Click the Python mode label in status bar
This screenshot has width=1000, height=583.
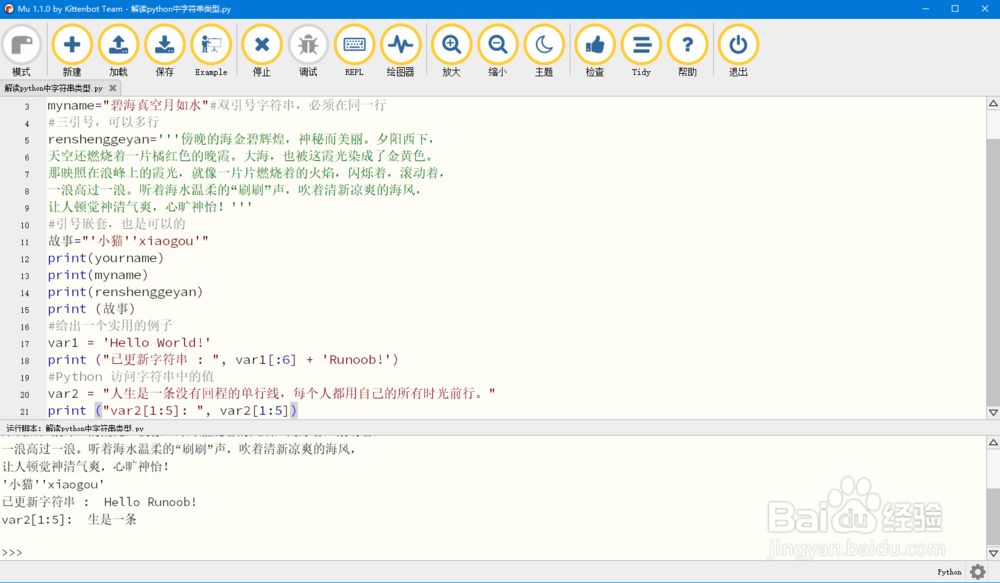949,572
